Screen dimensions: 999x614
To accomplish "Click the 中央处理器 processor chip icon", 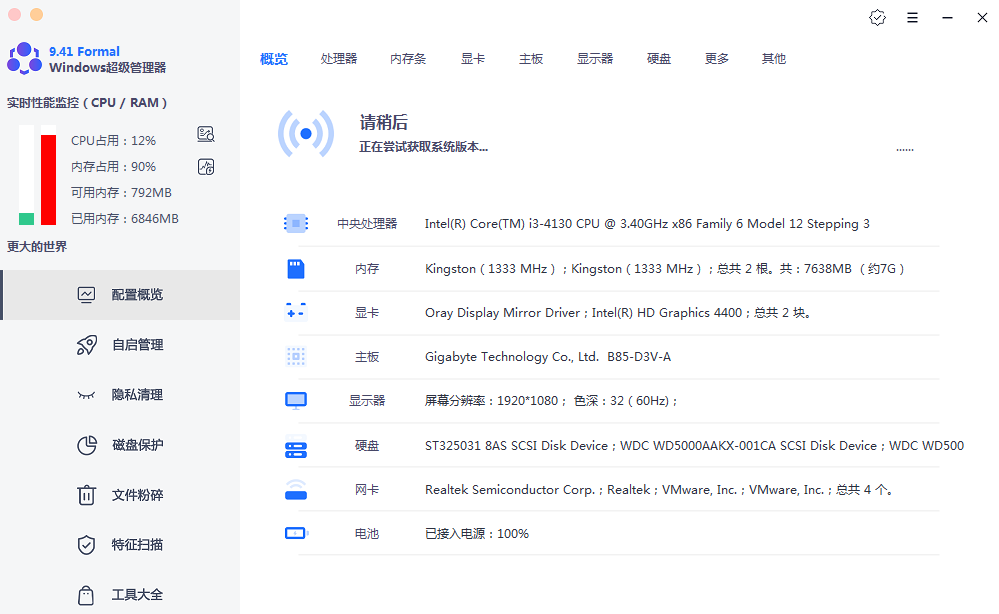I will point(295,224).
